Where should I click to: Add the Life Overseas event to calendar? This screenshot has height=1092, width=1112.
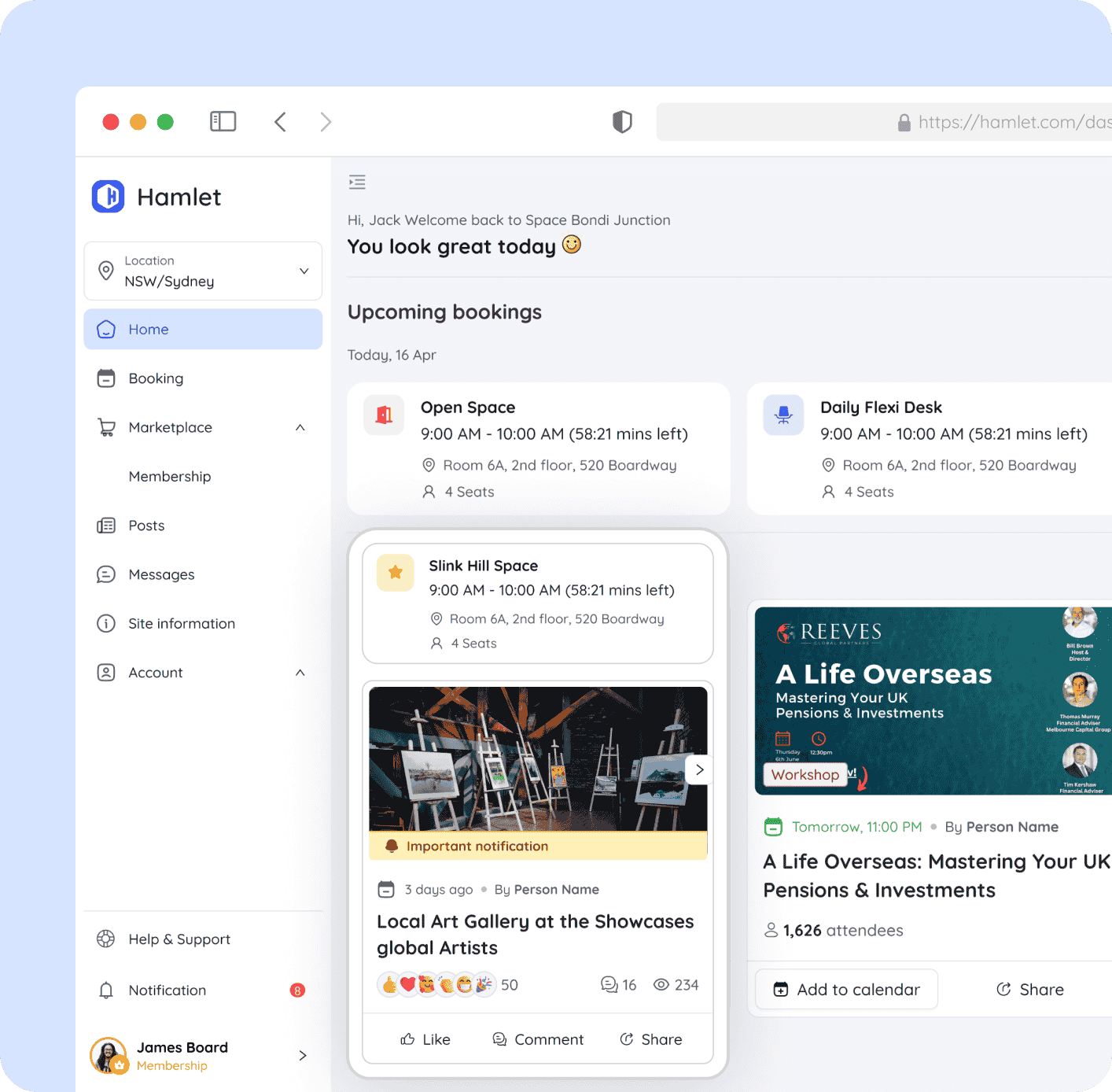tap(846, 990)
